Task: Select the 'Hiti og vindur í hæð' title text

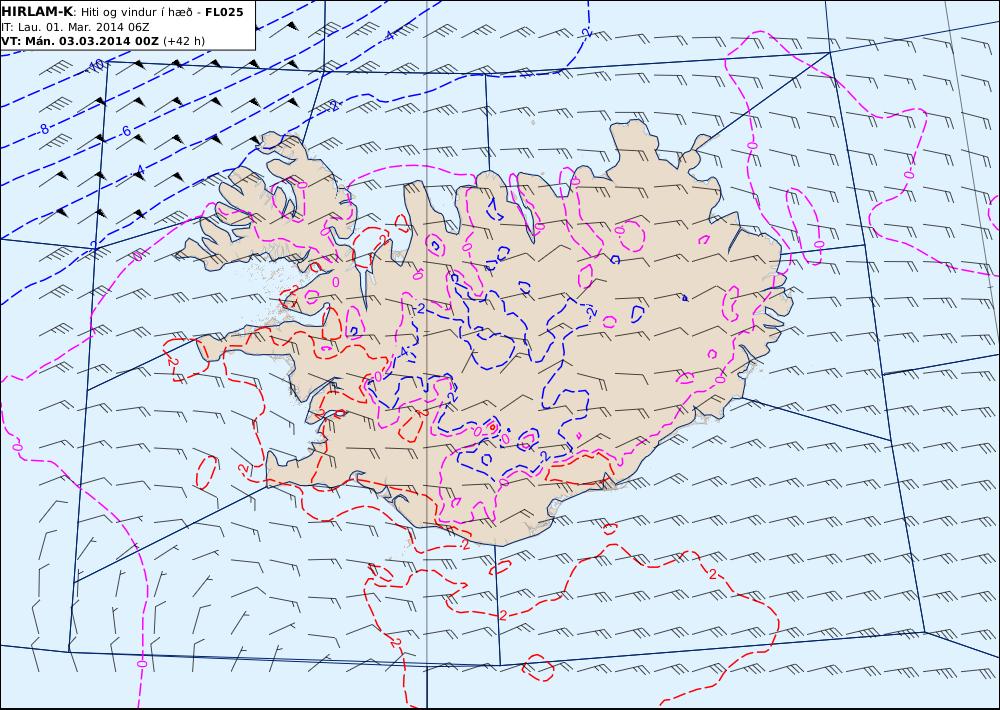Action: click(x=136, y=12)
